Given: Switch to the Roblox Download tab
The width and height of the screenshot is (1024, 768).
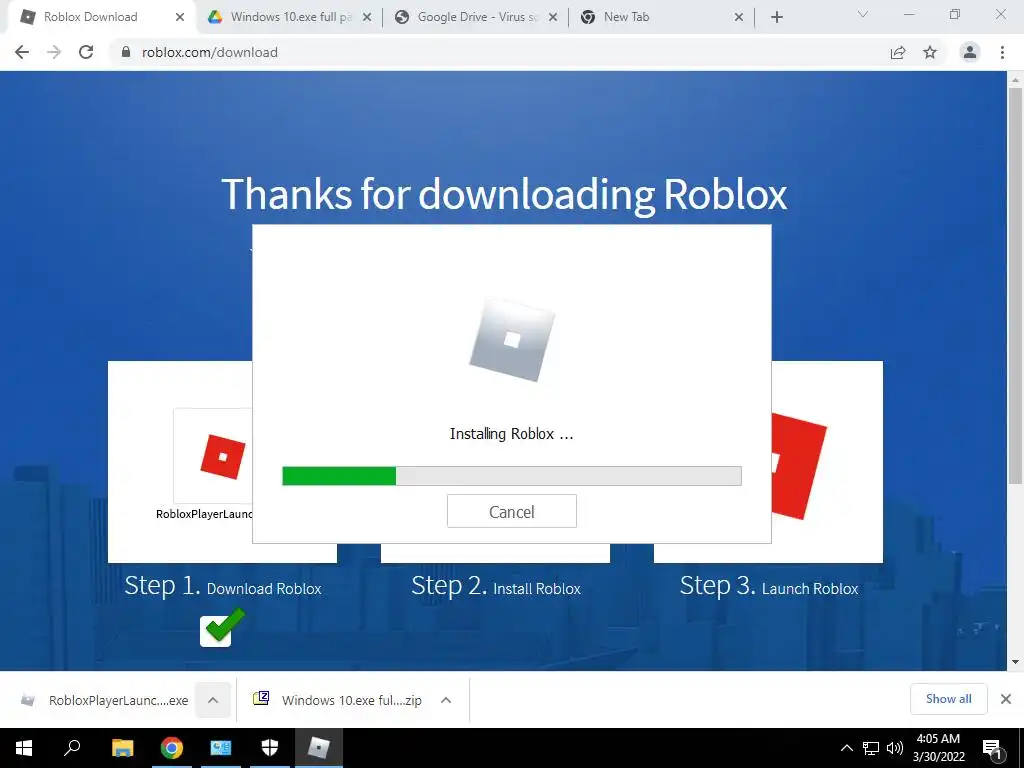Looking at the screenshot, I should click(90, 17).
